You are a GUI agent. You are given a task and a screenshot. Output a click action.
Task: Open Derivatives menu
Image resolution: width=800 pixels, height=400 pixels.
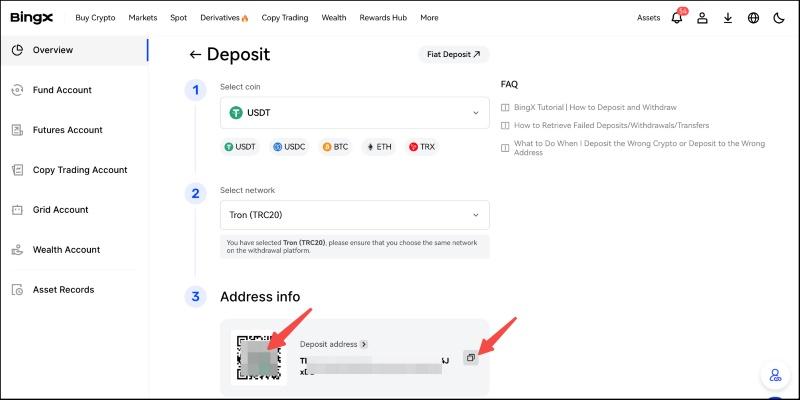[220, 18]
